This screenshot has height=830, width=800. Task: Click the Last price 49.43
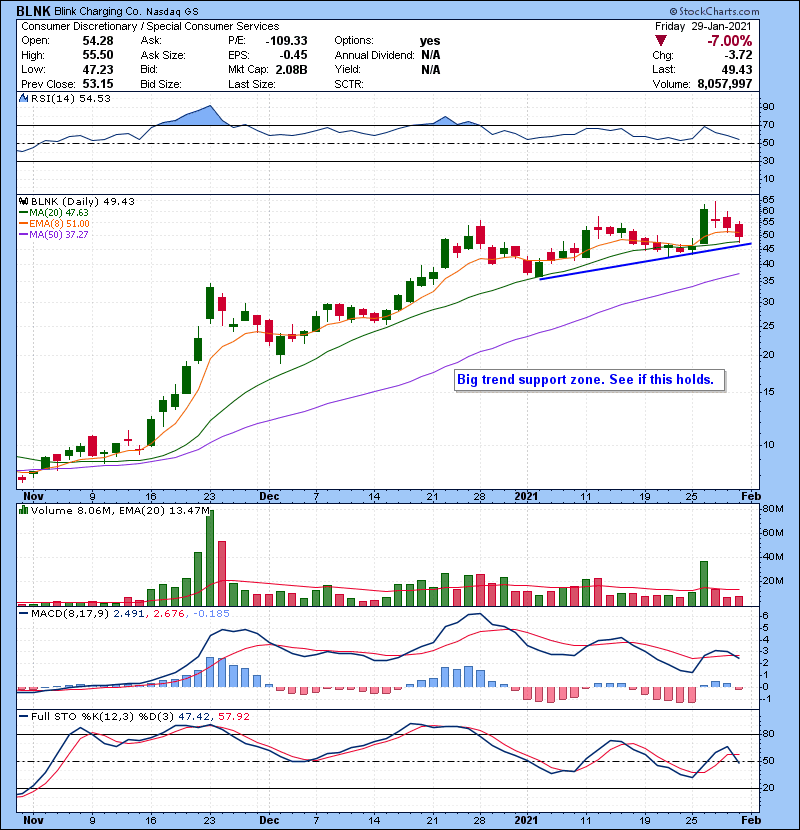click(x=736, y=69)
